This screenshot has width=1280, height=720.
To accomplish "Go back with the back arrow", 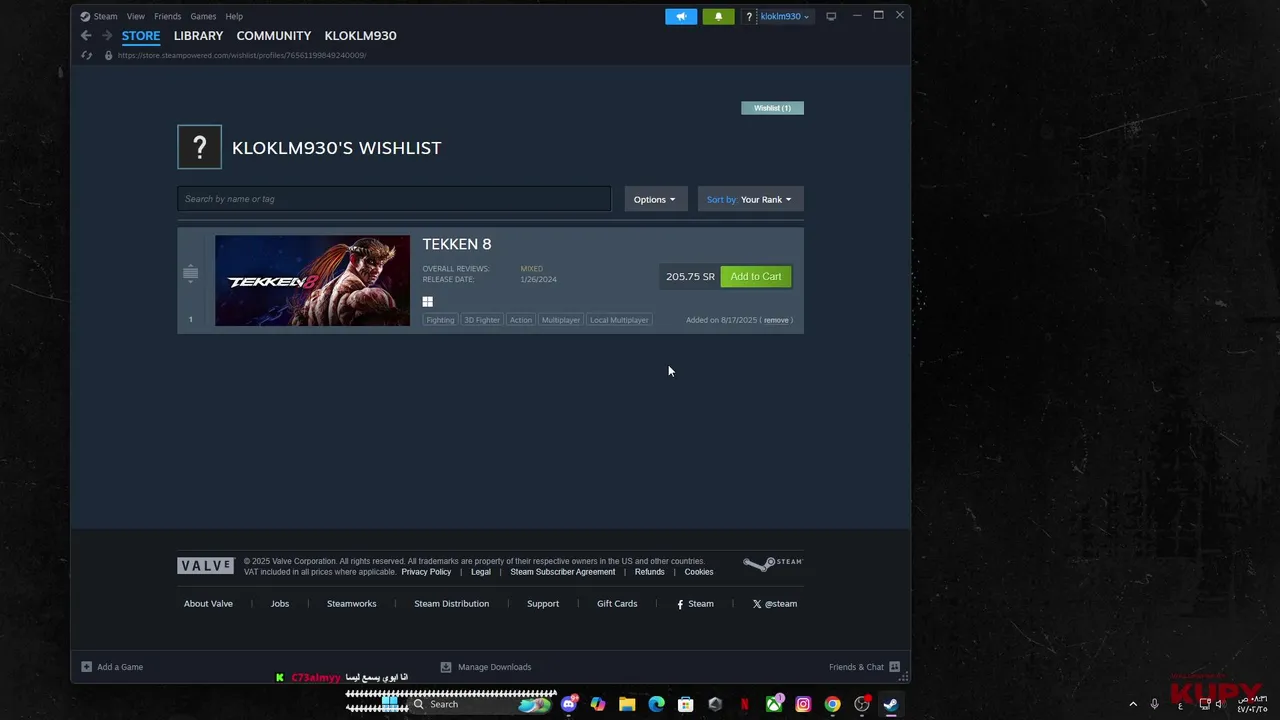I will (86, 36).
